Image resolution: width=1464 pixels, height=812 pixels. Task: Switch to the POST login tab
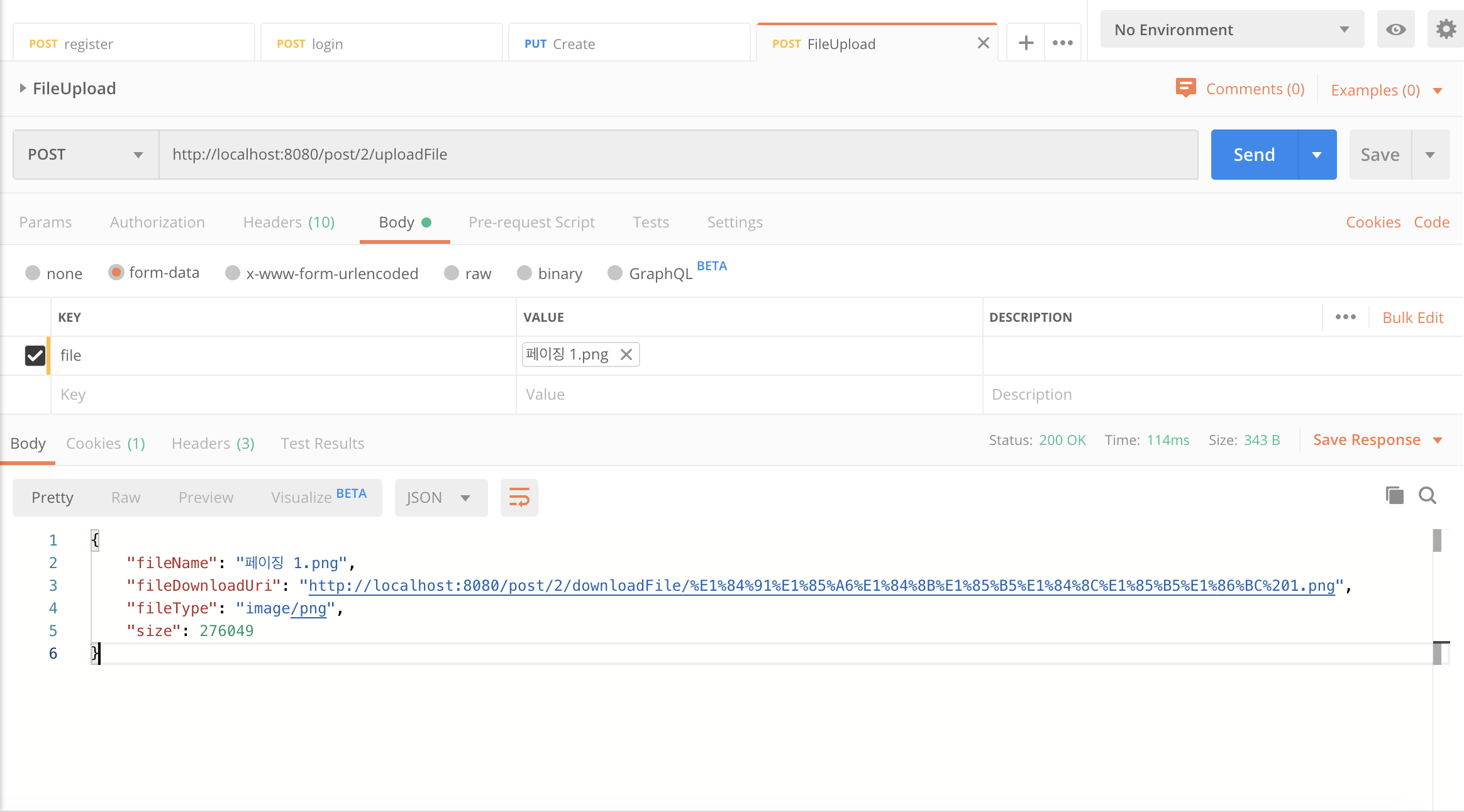point(381,43)
